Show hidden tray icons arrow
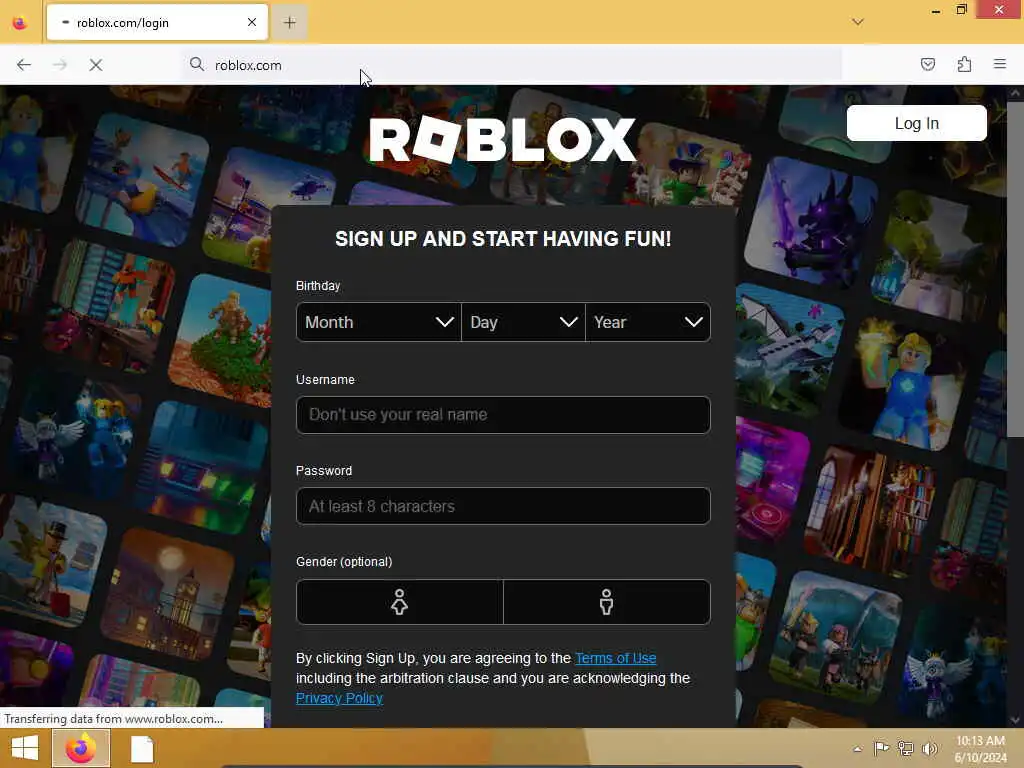The image size is (1024, 768). (x=857, y=749)
